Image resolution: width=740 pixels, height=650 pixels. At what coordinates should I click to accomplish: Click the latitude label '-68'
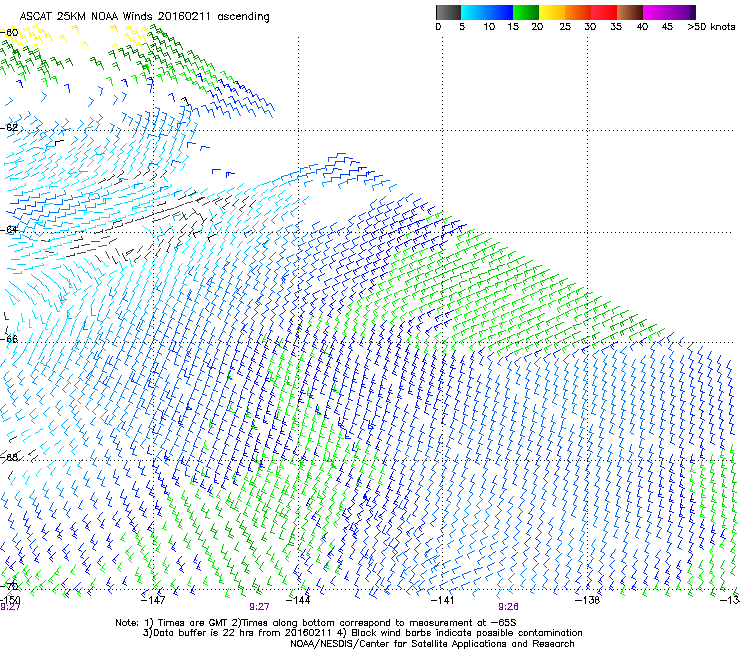pos(9,457)
